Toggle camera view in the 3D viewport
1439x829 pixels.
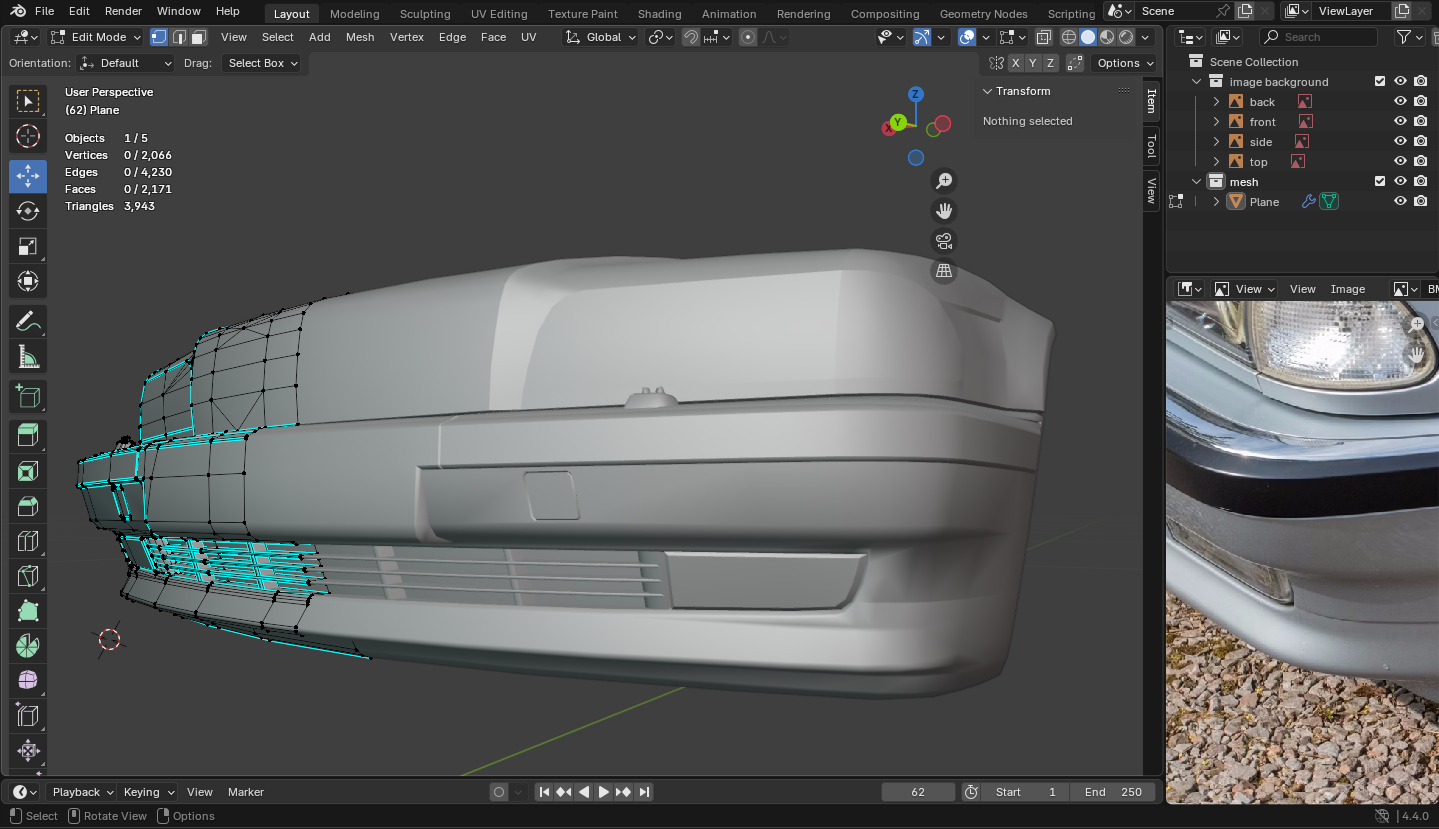point(943,241)
